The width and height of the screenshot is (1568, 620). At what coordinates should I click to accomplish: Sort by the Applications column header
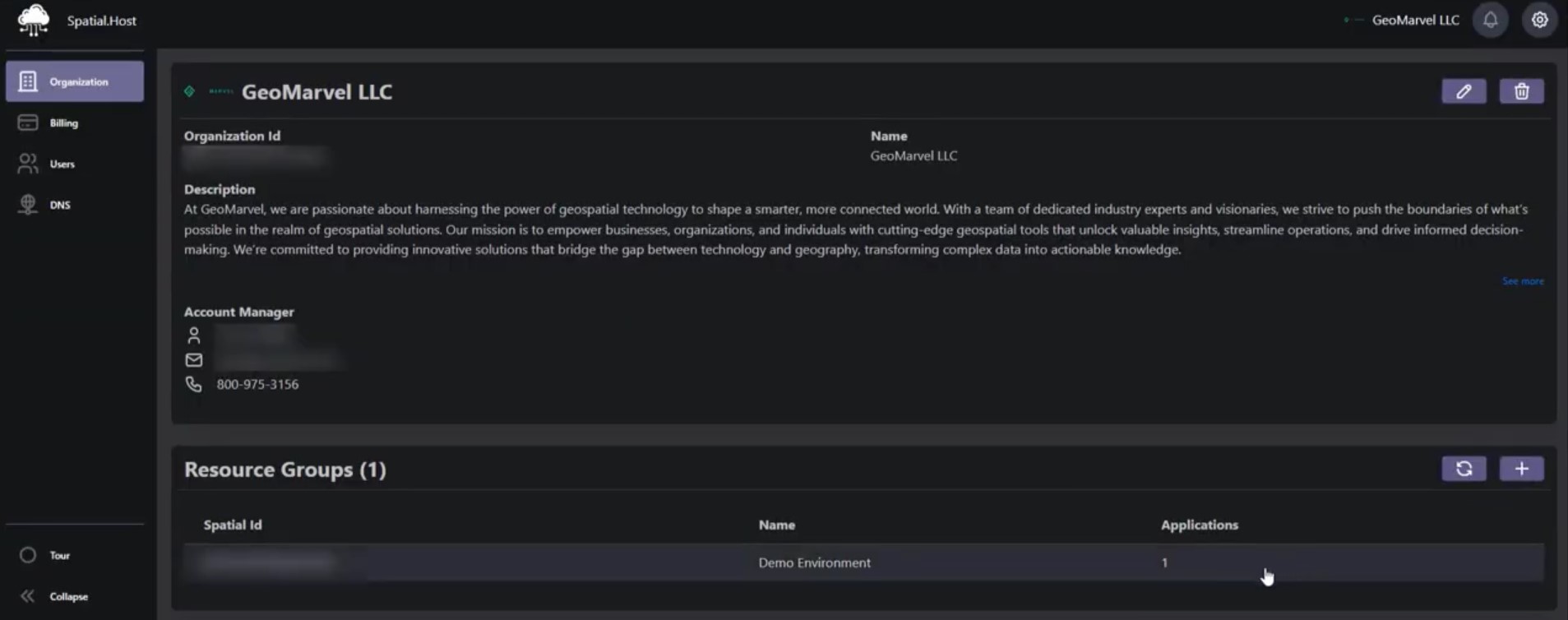pos(1199,525)
